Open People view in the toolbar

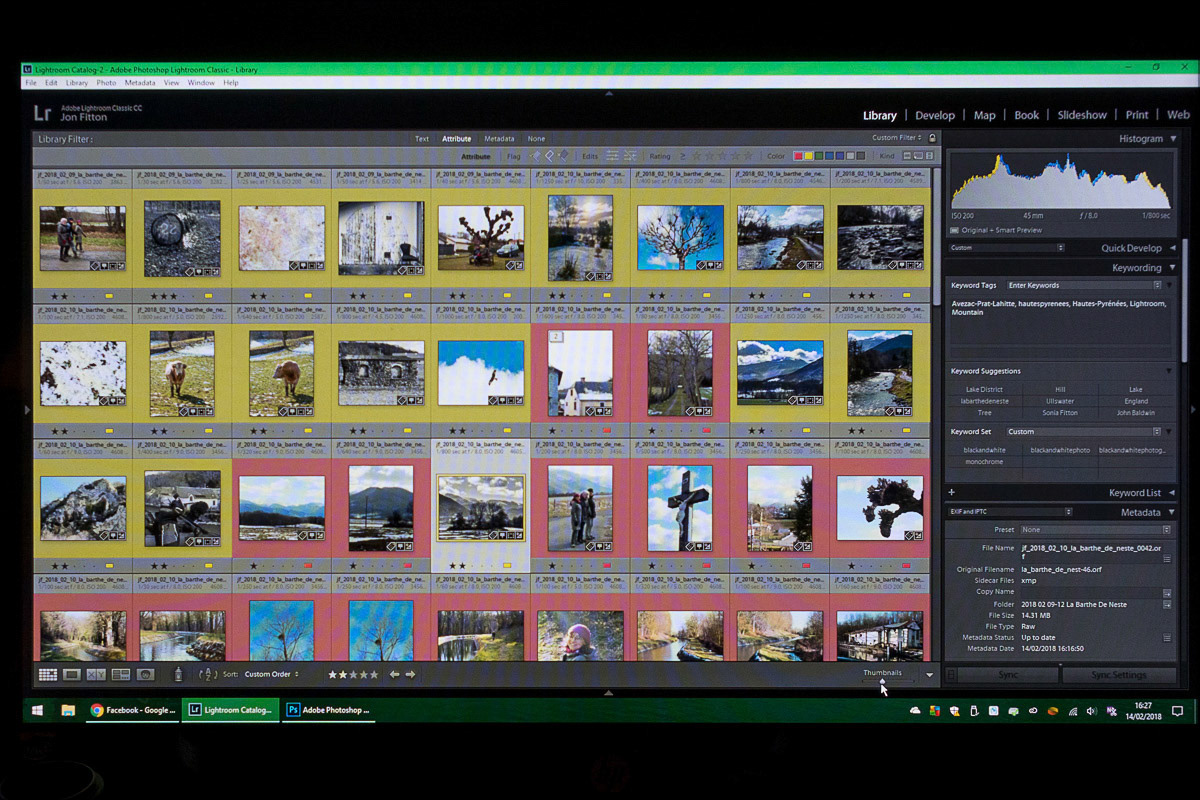145,675
